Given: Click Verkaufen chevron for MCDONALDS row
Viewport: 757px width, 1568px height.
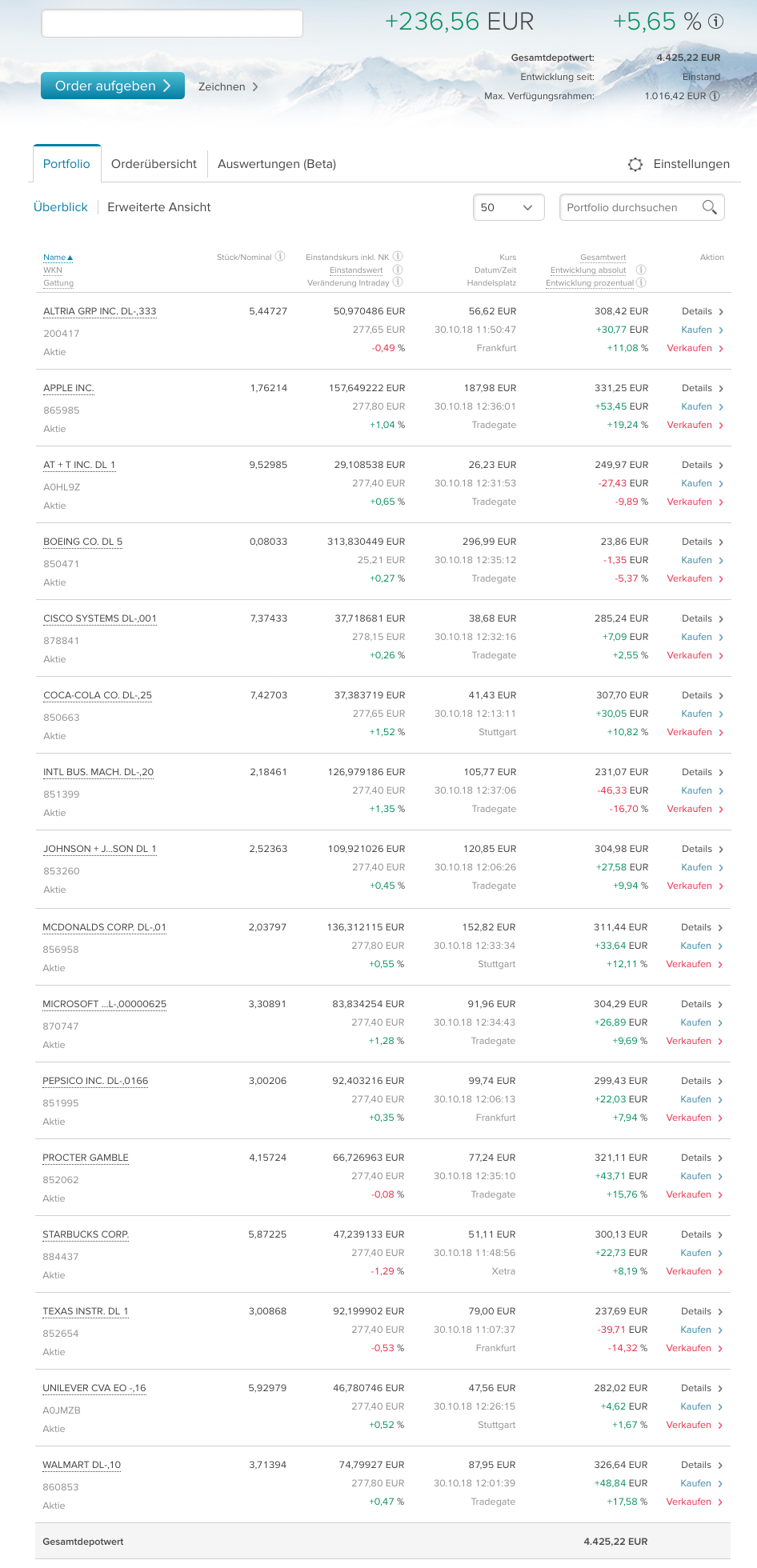Looking at the screenshot, I should click(720, 965).
